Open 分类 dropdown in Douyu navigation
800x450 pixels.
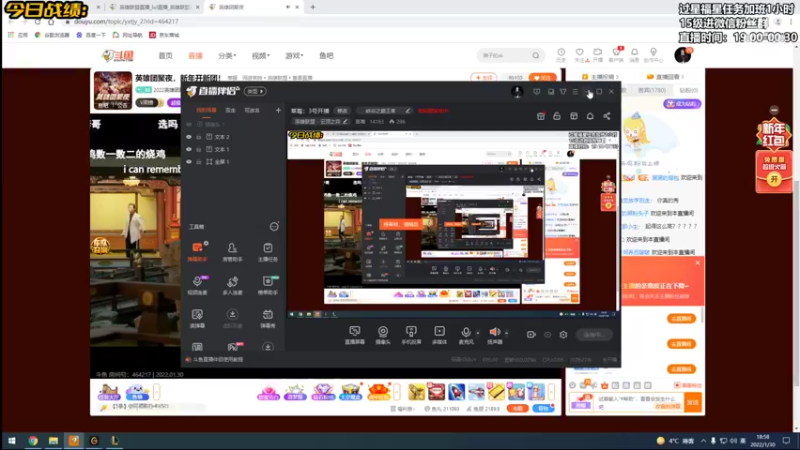tap(227, 56)
